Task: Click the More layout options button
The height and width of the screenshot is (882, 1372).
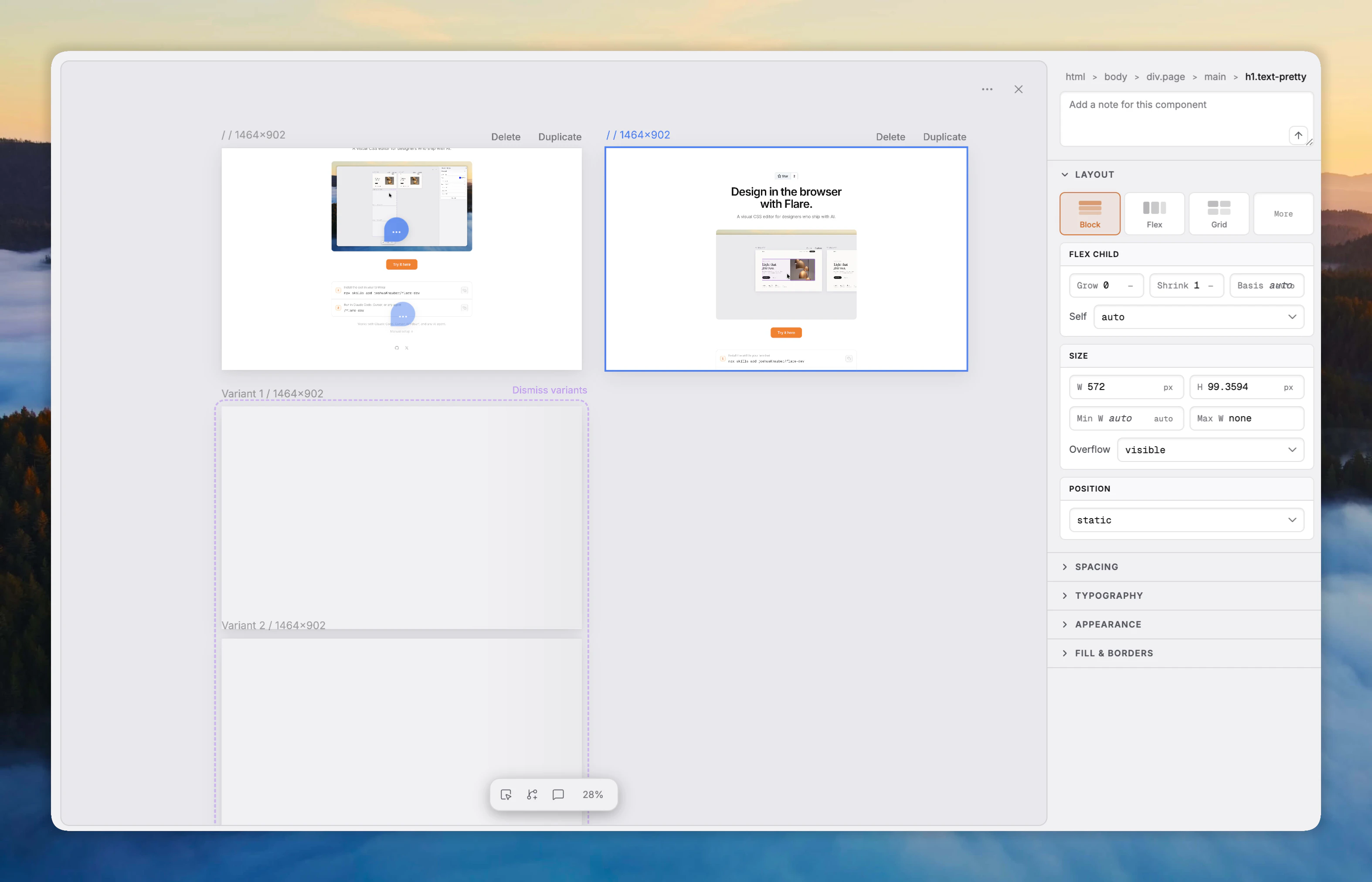Action: tap(1283, 214)
